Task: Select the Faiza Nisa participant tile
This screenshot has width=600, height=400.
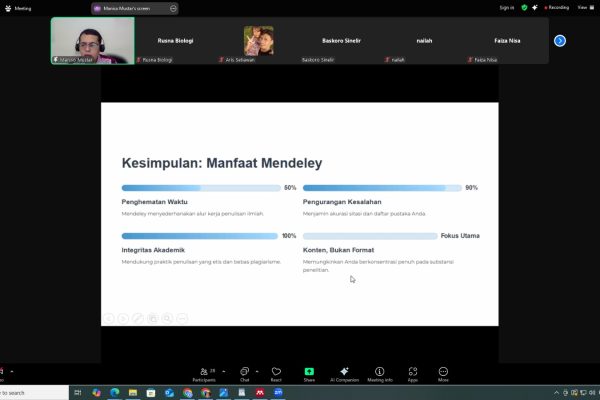Action: click(507, 41)
